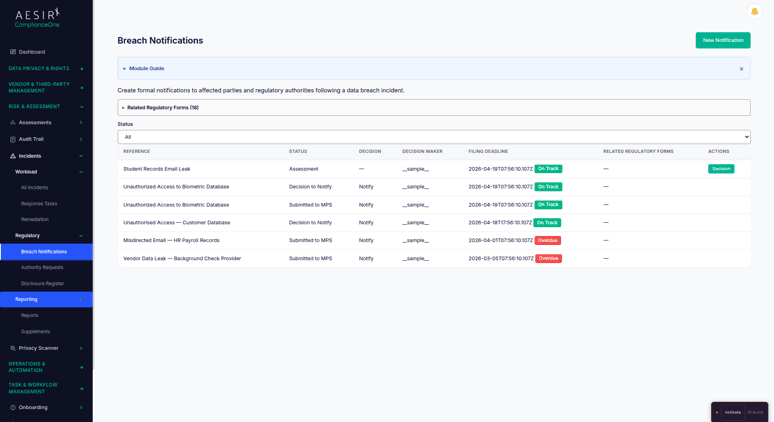Open the notifications bell icon
774x422 pixels.
point(754,11)
